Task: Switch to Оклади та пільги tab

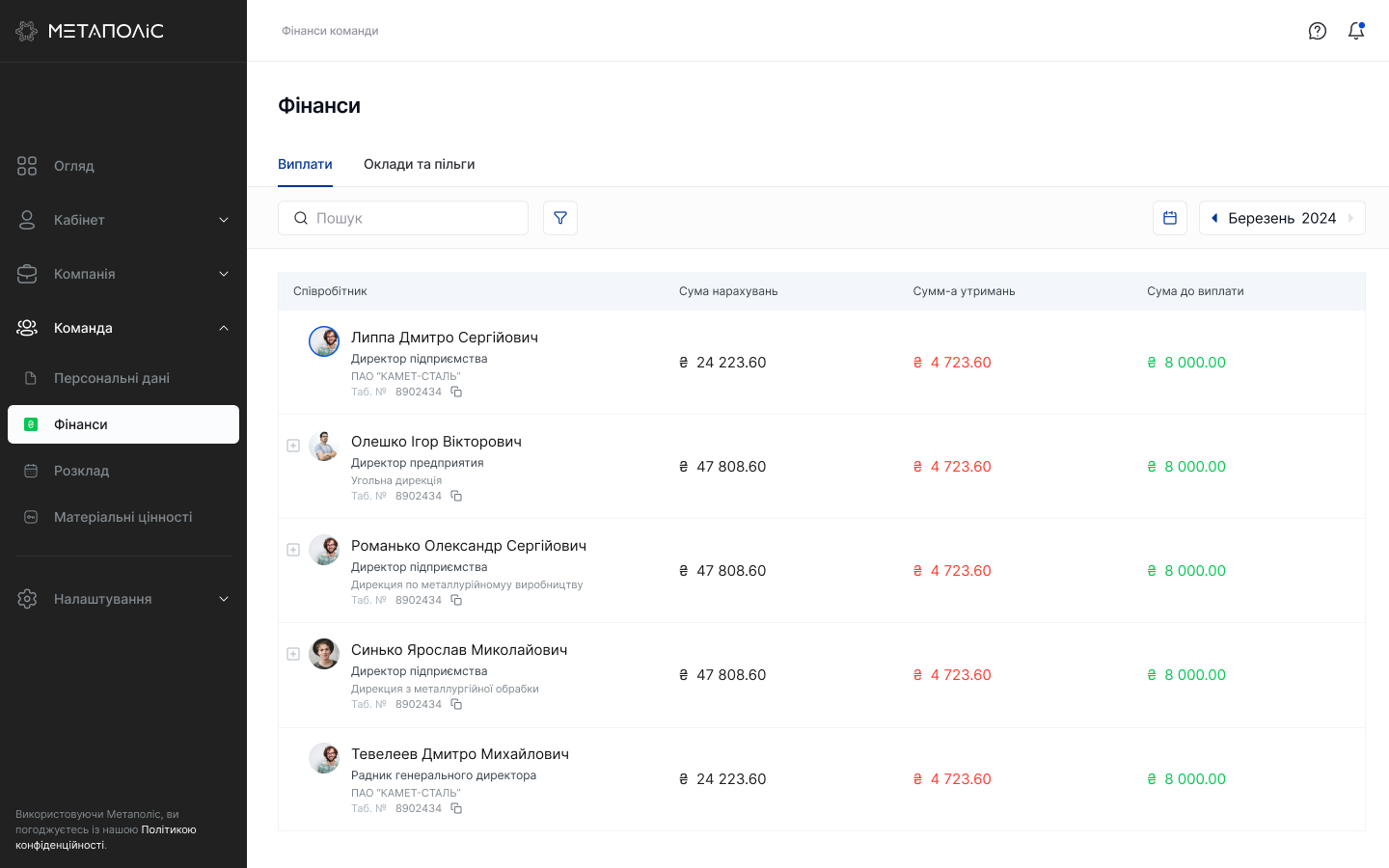Action: click(419, 164)
